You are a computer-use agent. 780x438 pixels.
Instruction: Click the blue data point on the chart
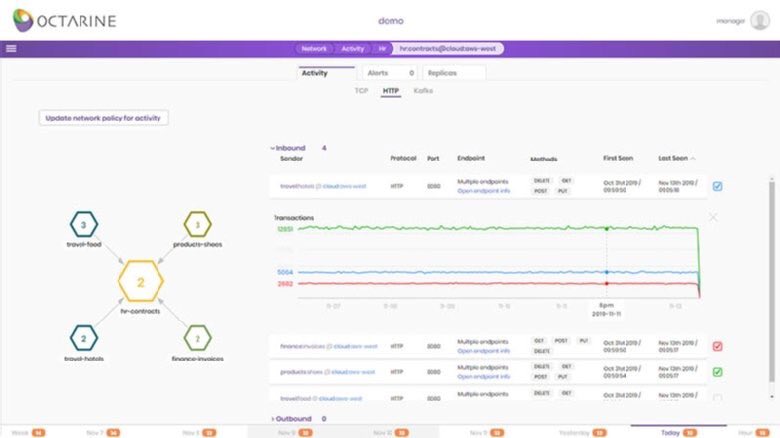click(606, 272)
